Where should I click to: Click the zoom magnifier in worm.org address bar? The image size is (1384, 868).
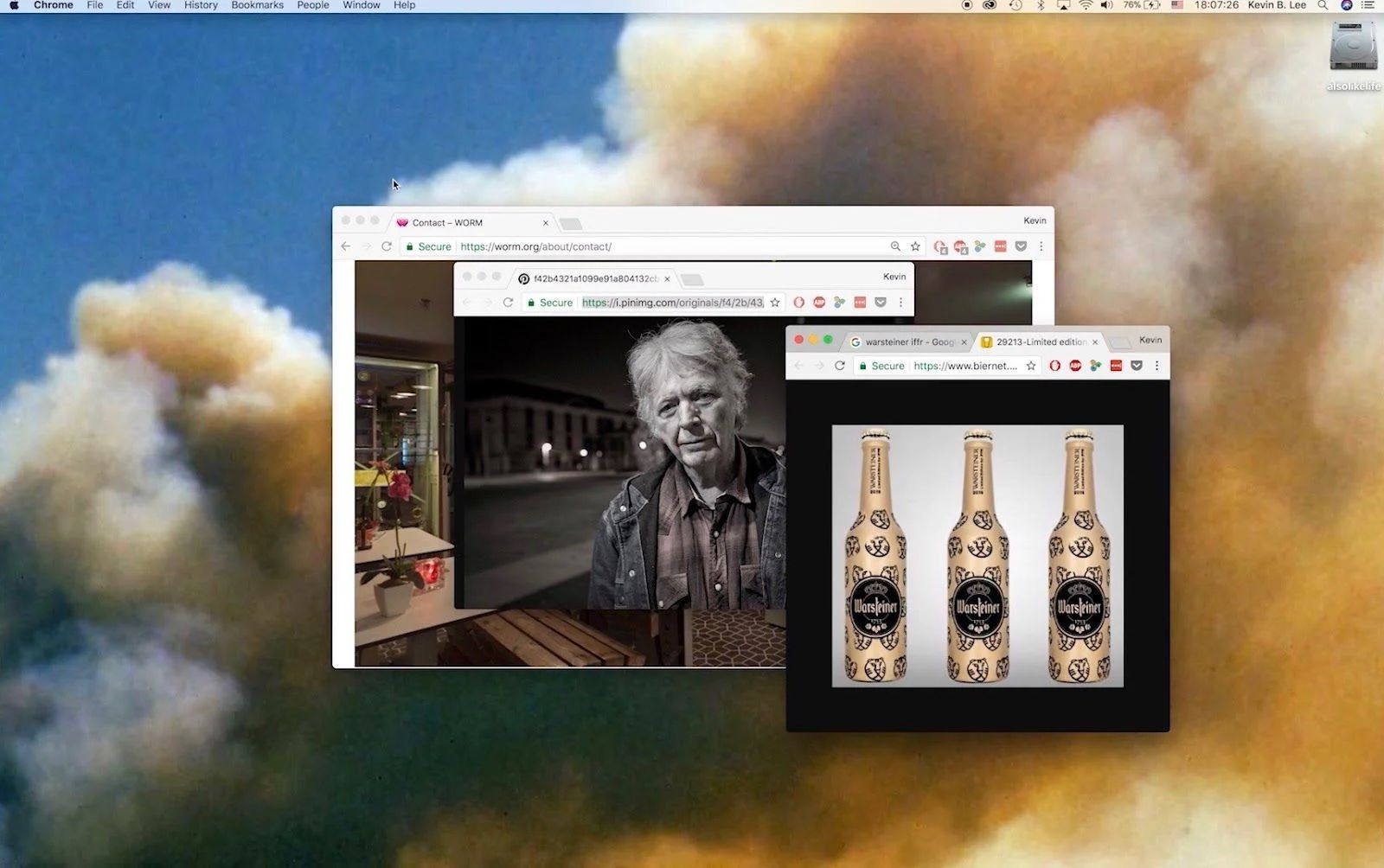click(895, 246)
